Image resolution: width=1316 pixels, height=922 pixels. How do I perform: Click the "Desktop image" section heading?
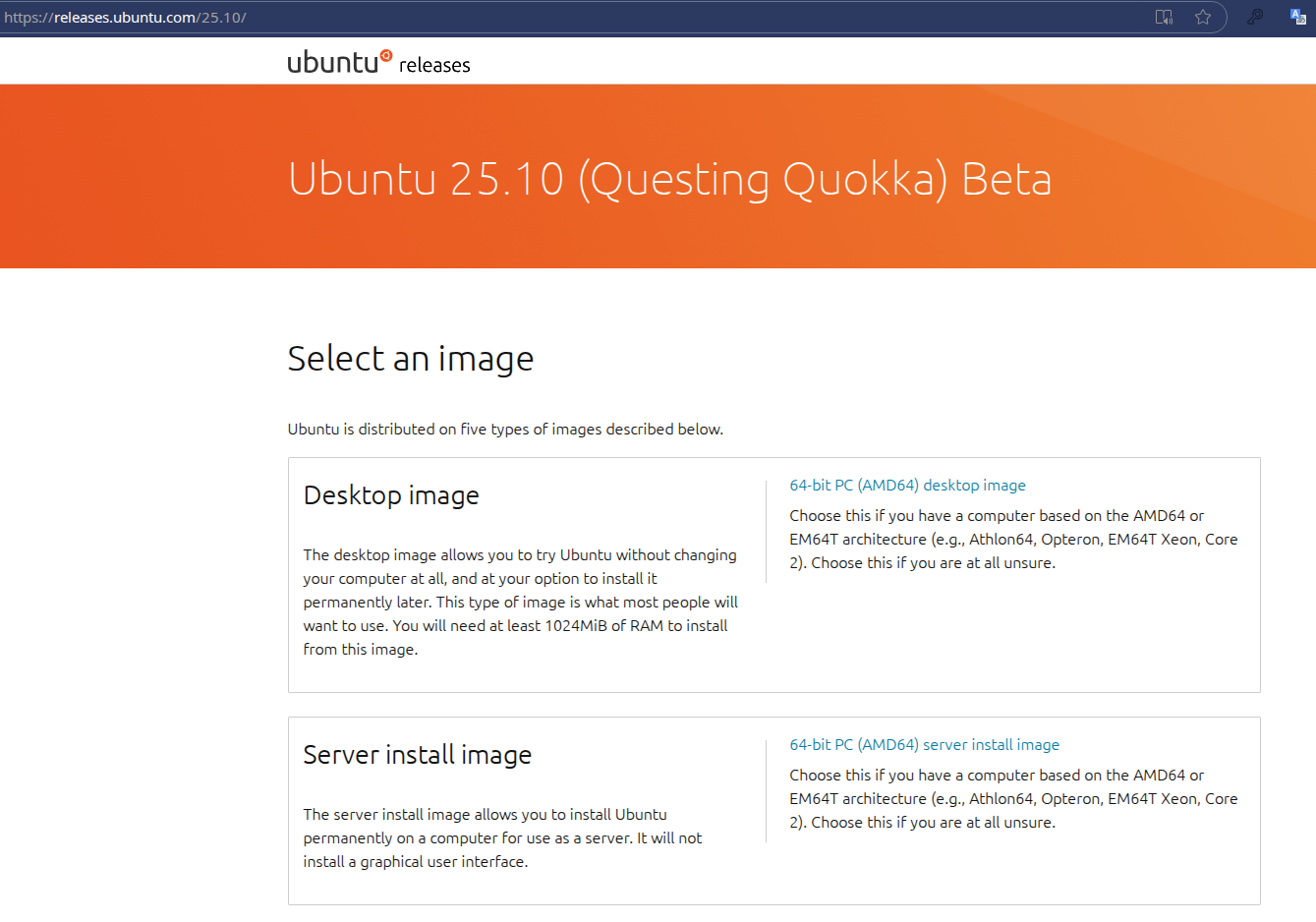click(x=391, y=495)
